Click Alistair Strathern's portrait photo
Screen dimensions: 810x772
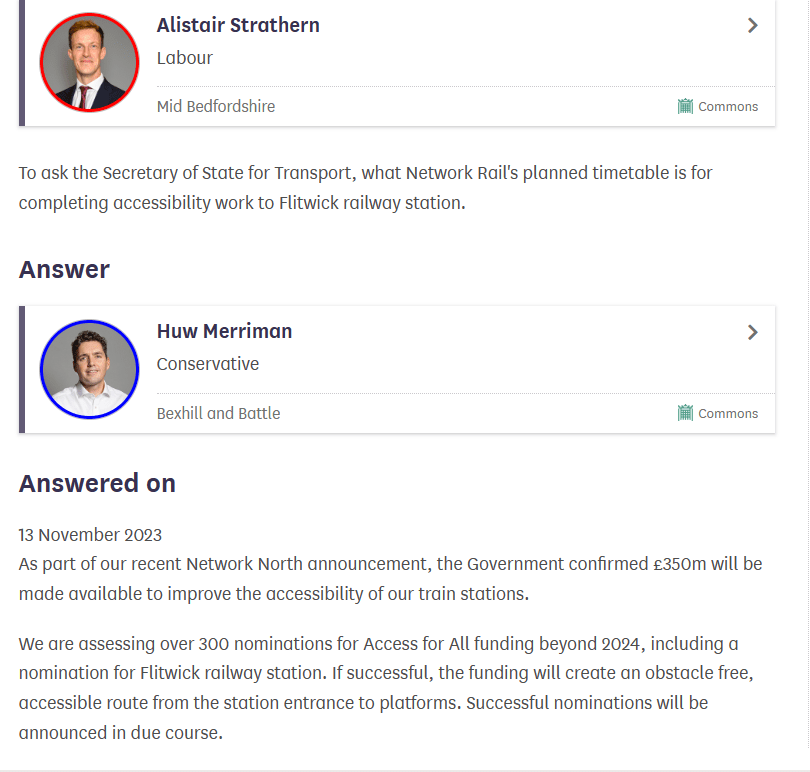(89, 62)
